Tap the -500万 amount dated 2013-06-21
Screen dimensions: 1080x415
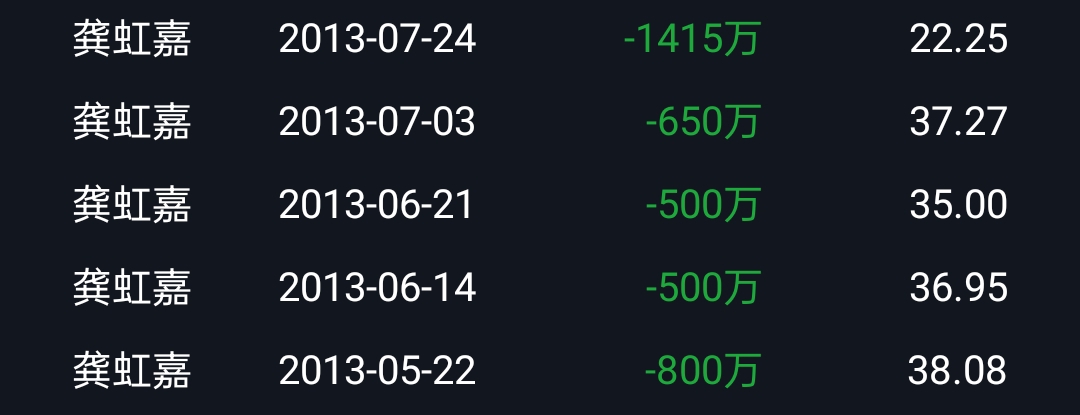pyautogui.click(x=703, y=204)
